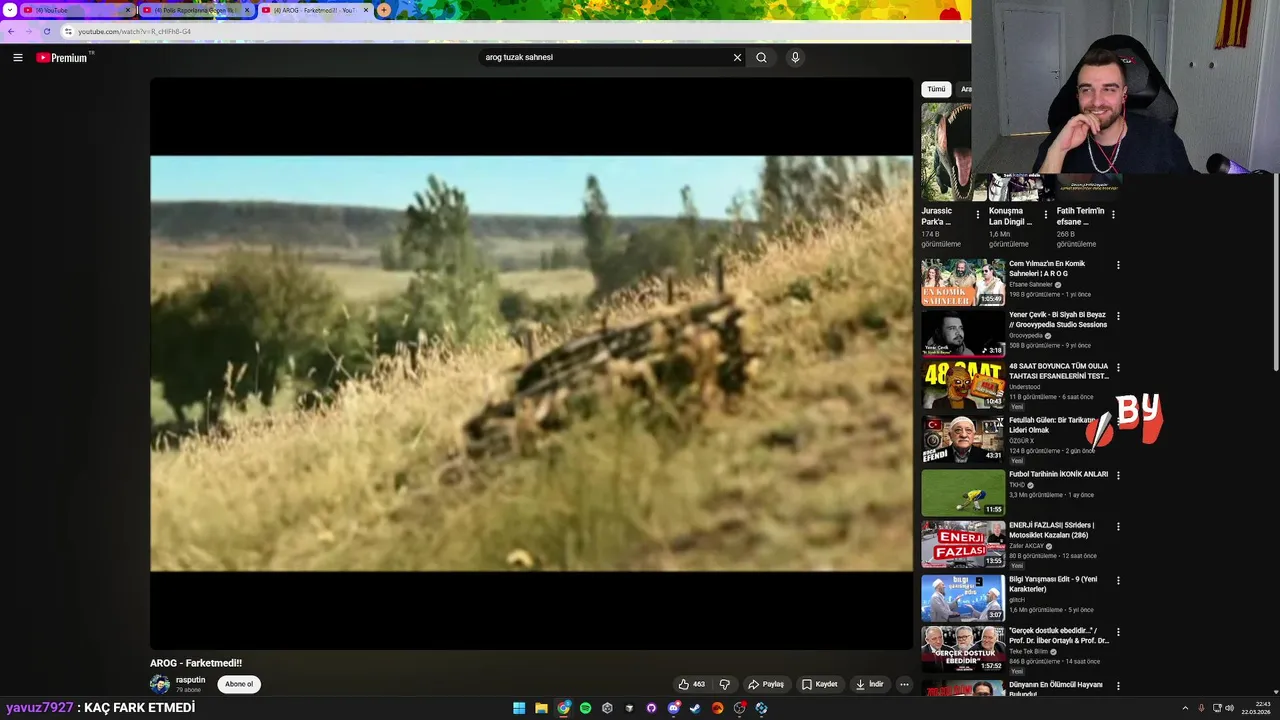This screenshot has height=720, width=1280.
Task: Open options for 'Gerçek dostluk ebedidir' video
Action: coord(1118,632)
